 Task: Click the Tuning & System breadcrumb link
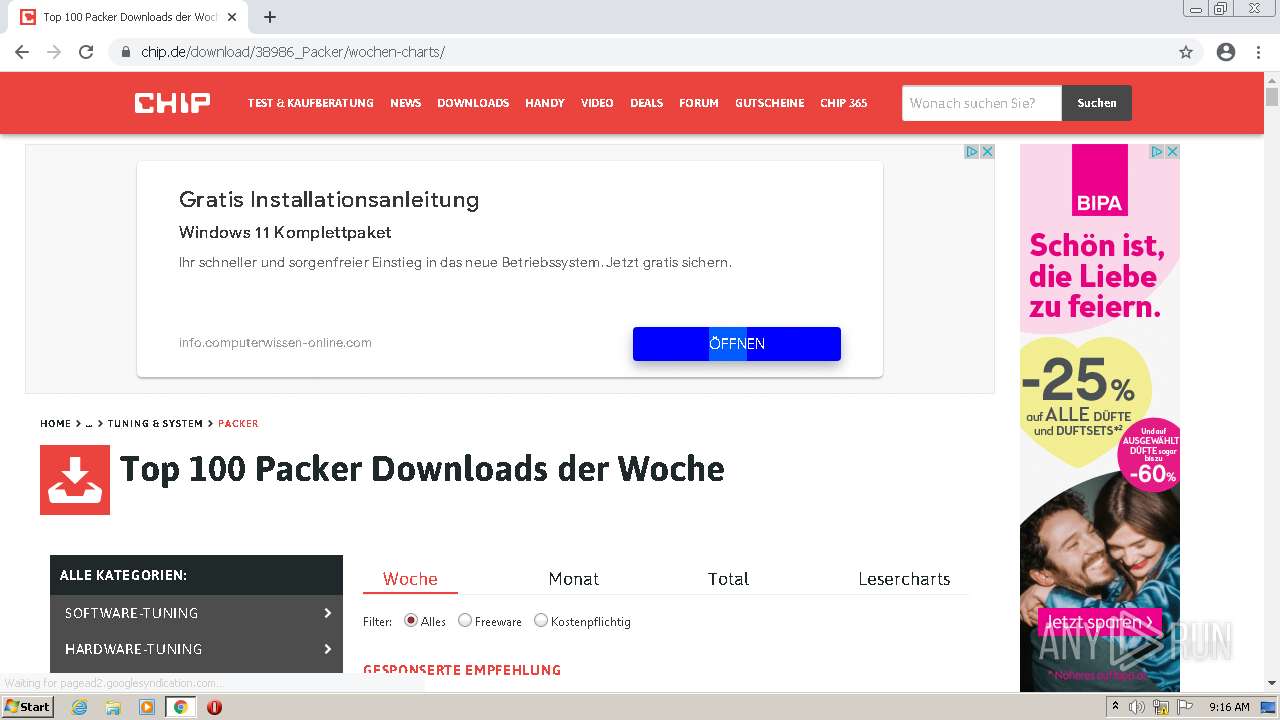click(x=155, y=423)
